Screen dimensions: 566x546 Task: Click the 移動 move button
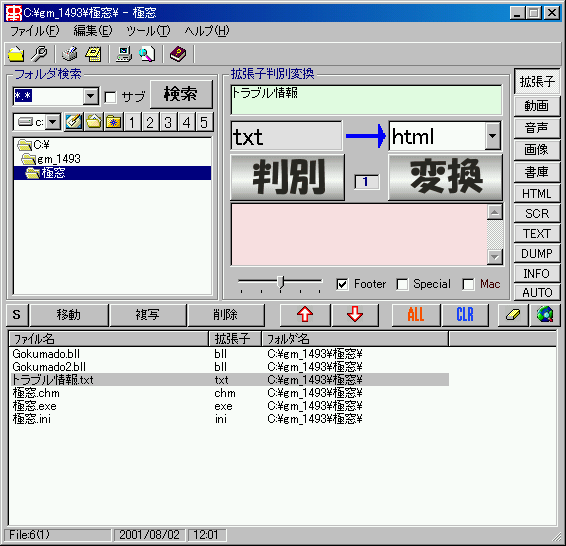click(x=69, y=315)
